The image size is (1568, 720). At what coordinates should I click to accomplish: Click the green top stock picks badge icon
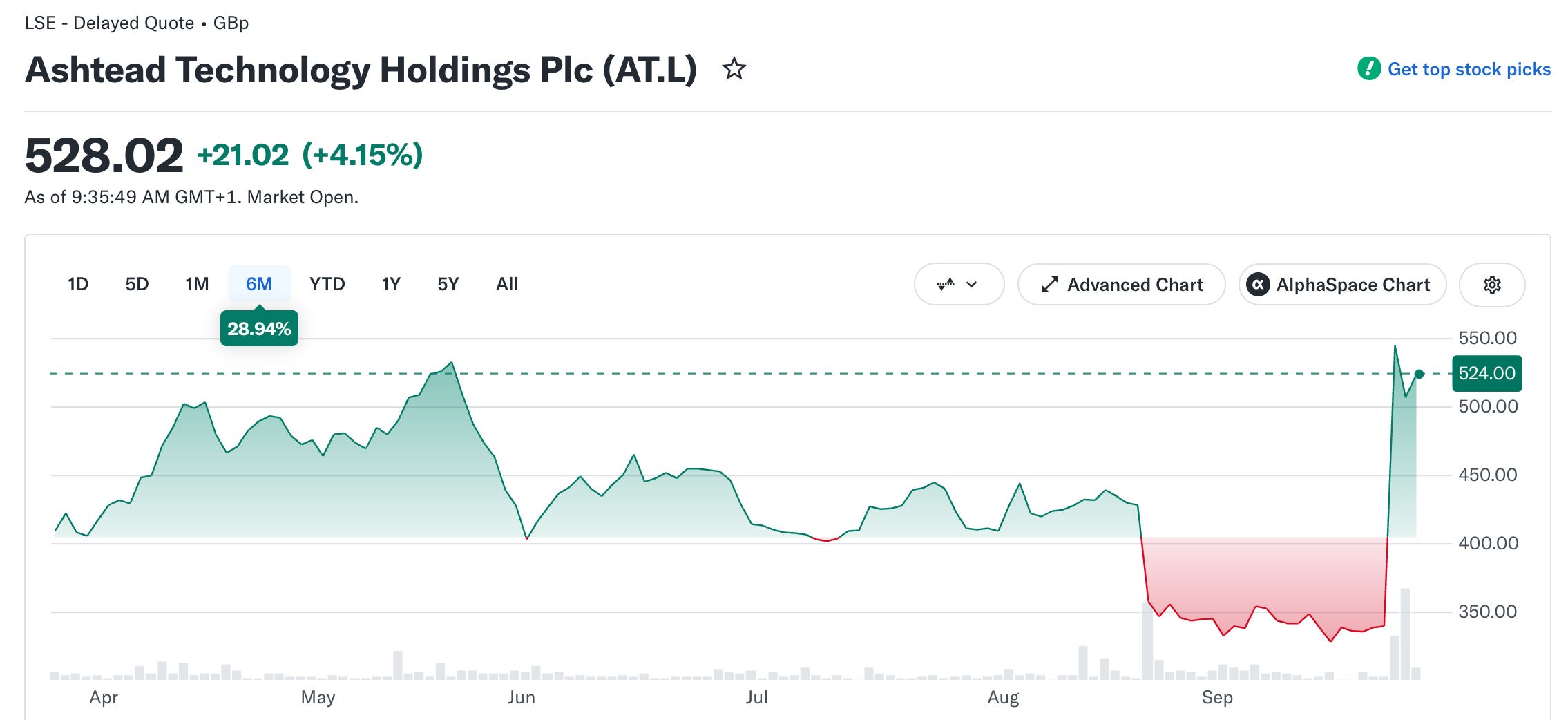click(1369, 69)
